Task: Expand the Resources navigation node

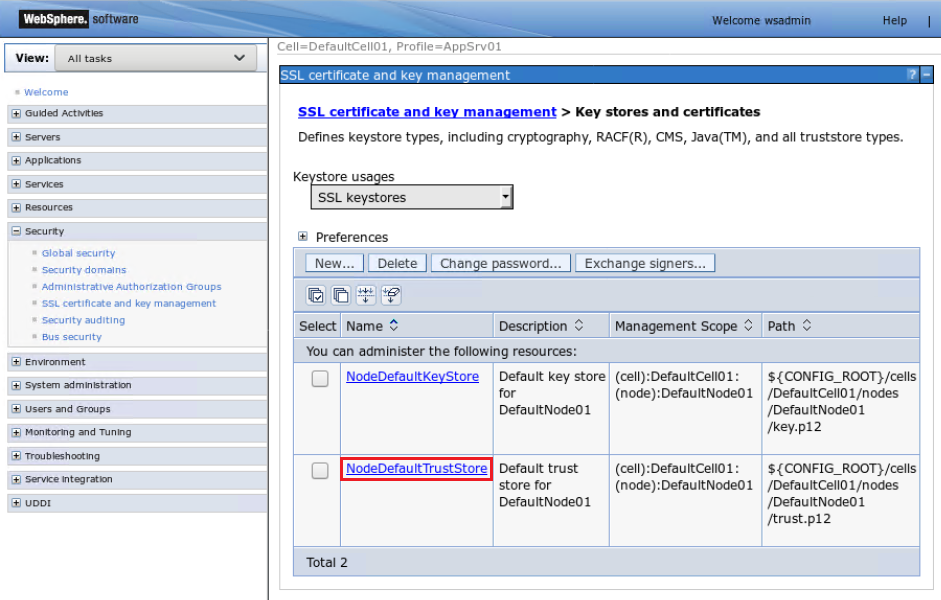Action: coord(16,207)
